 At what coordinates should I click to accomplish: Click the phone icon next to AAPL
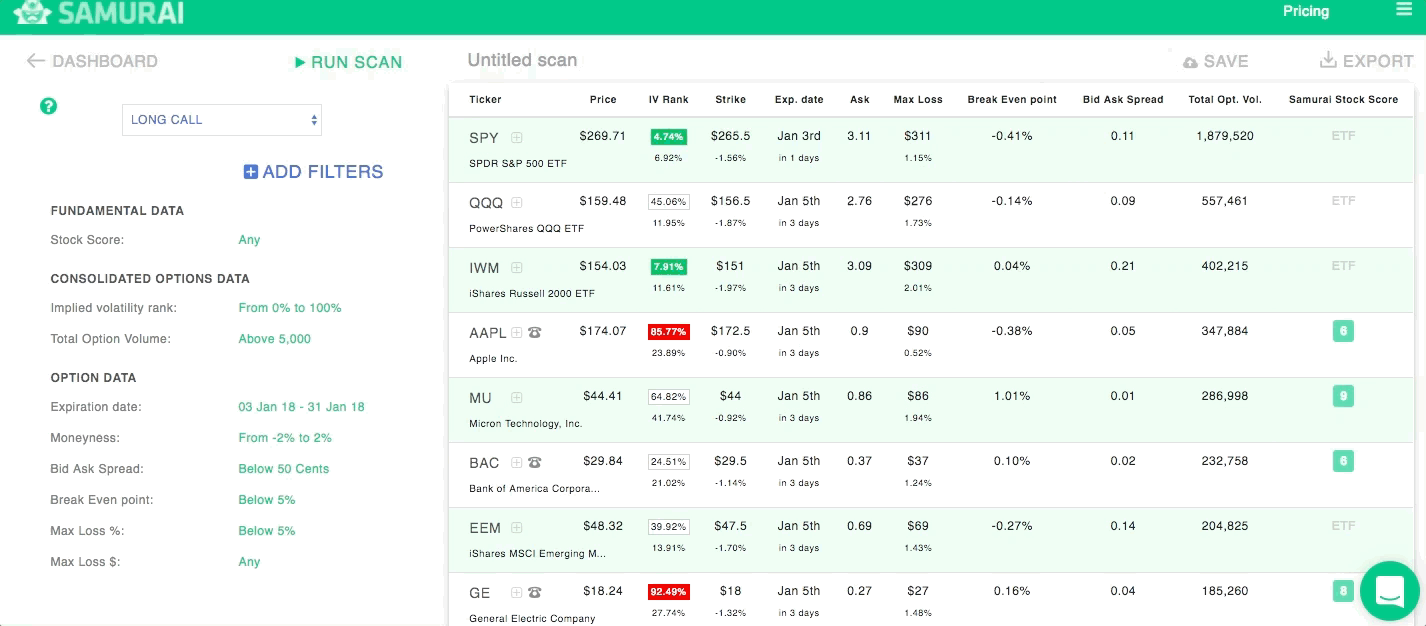[x=535, y=332]
